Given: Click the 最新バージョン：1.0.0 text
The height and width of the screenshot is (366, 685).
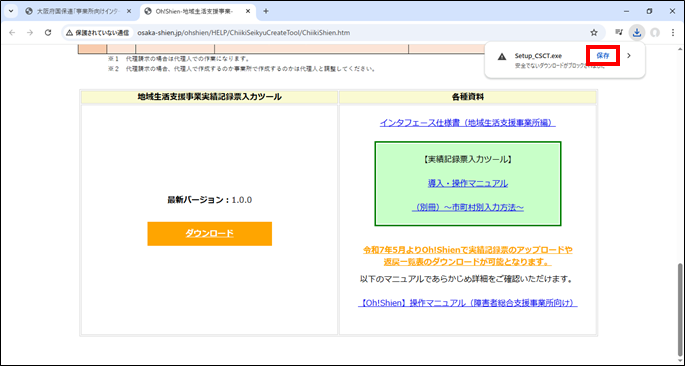Looking at the screenshot, I should (210, 200).
